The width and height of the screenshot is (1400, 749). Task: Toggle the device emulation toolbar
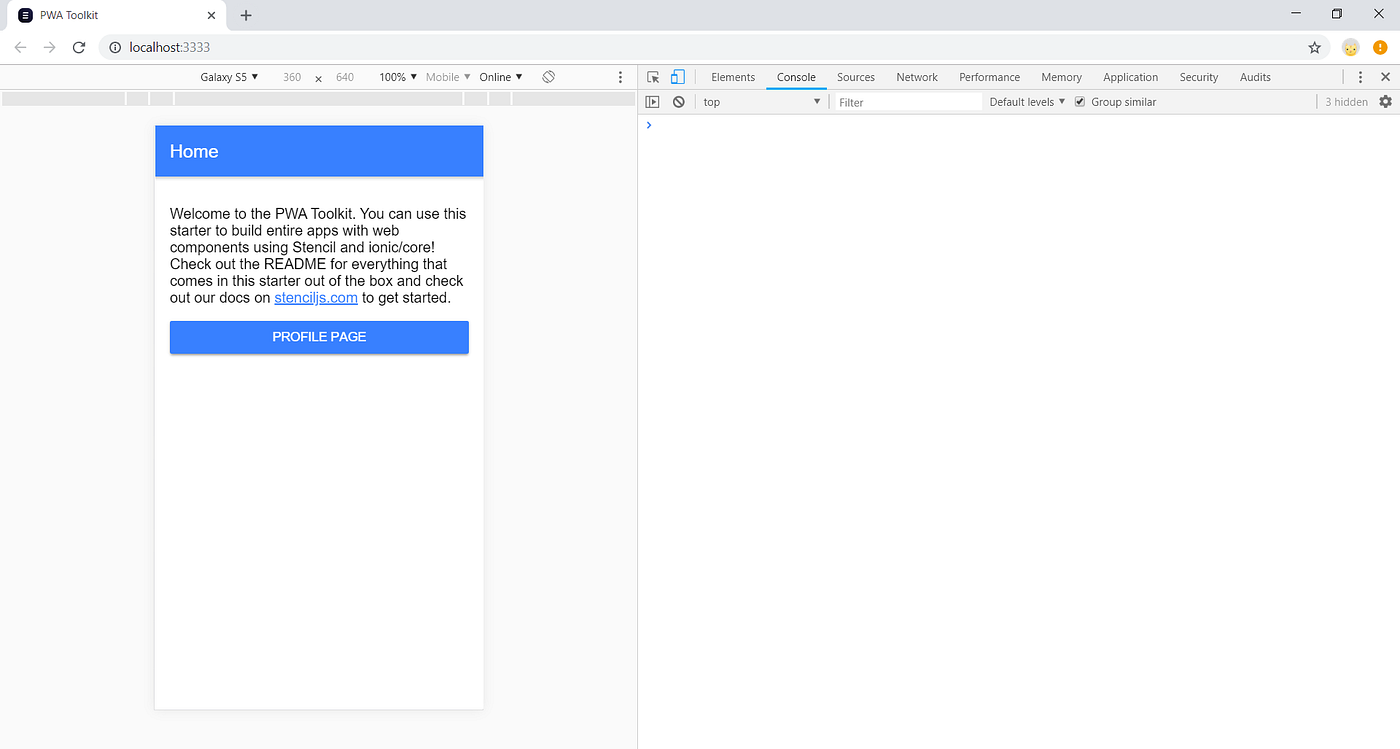coord(678,76)
